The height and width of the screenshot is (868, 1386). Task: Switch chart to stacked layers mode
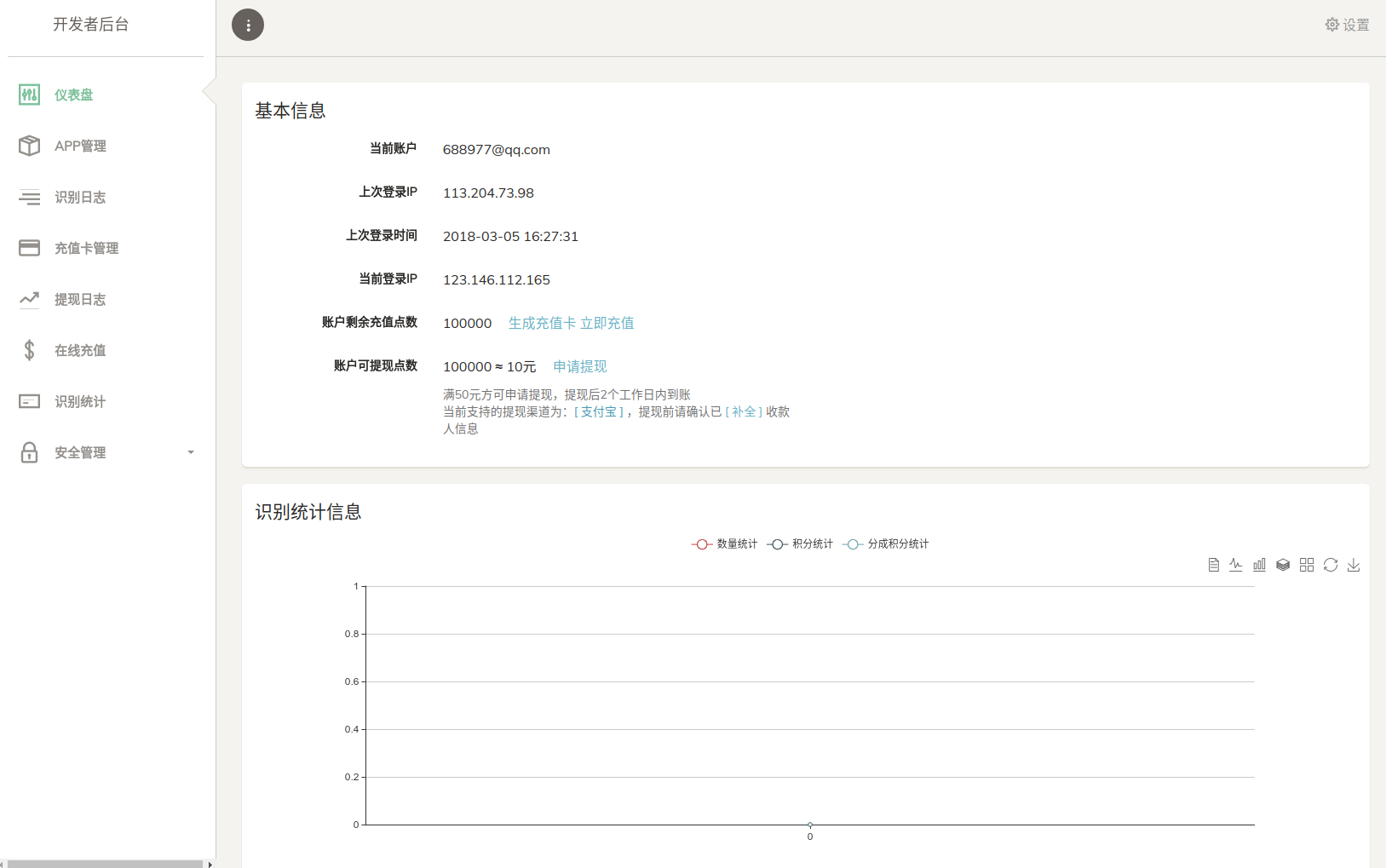coord(1283,565)
